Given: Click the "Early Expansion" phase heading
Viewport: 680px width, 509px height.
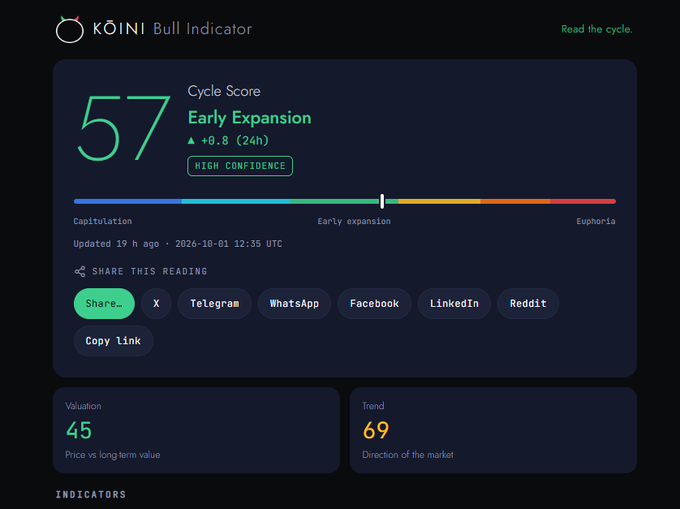Looking at the screenshot, I should point(249,118).
